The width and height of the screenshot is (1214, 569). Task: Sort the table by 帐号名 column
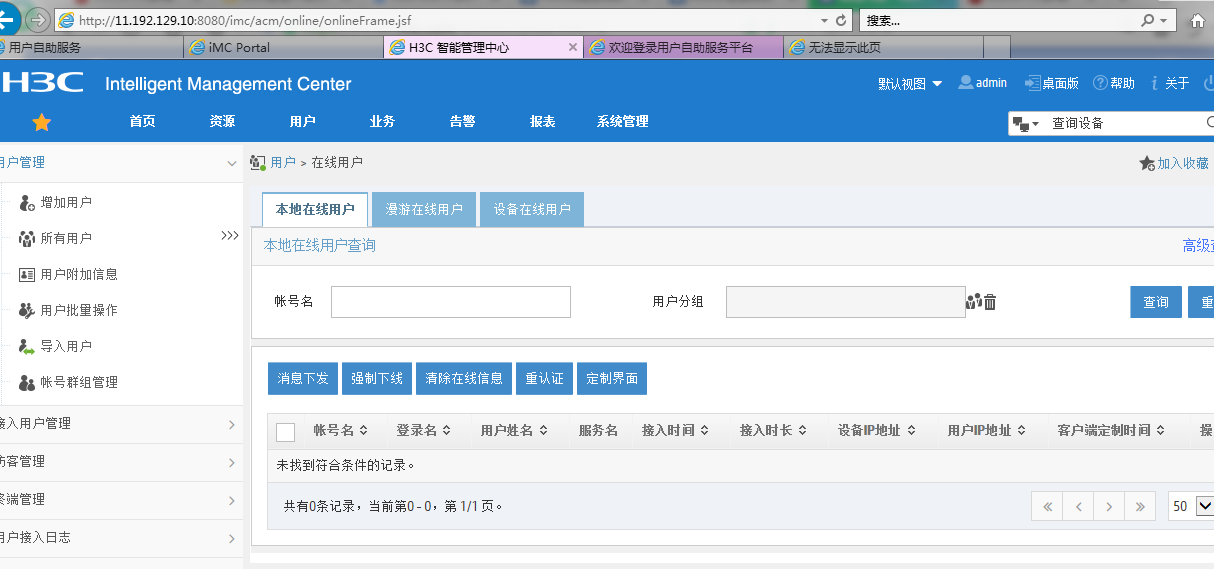tap(341, 431)
